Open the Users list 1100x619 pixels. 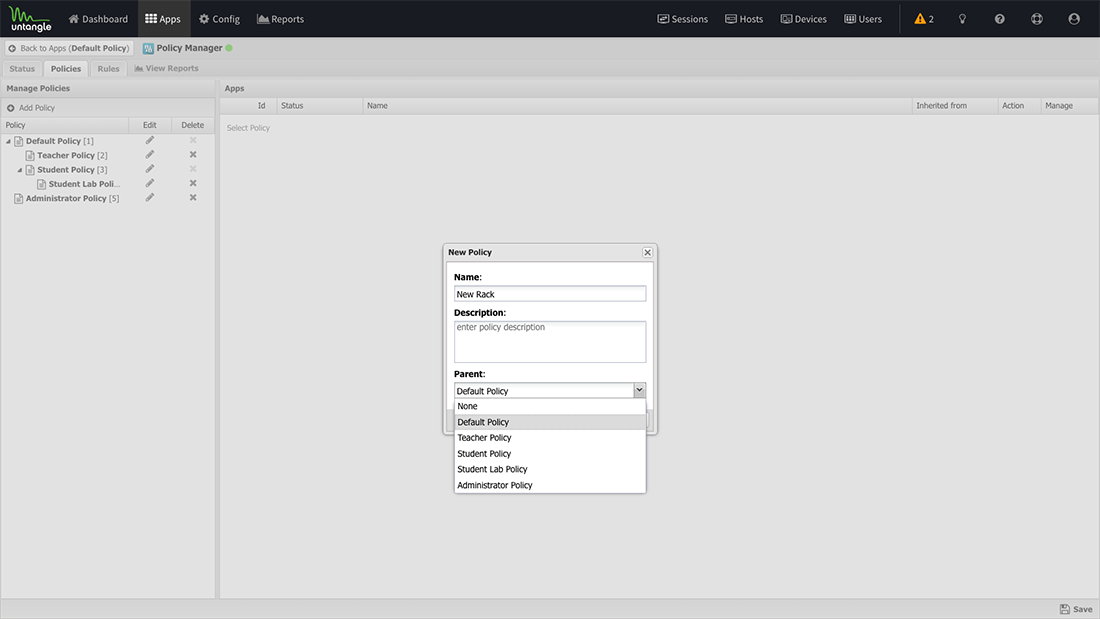[863, 19]
